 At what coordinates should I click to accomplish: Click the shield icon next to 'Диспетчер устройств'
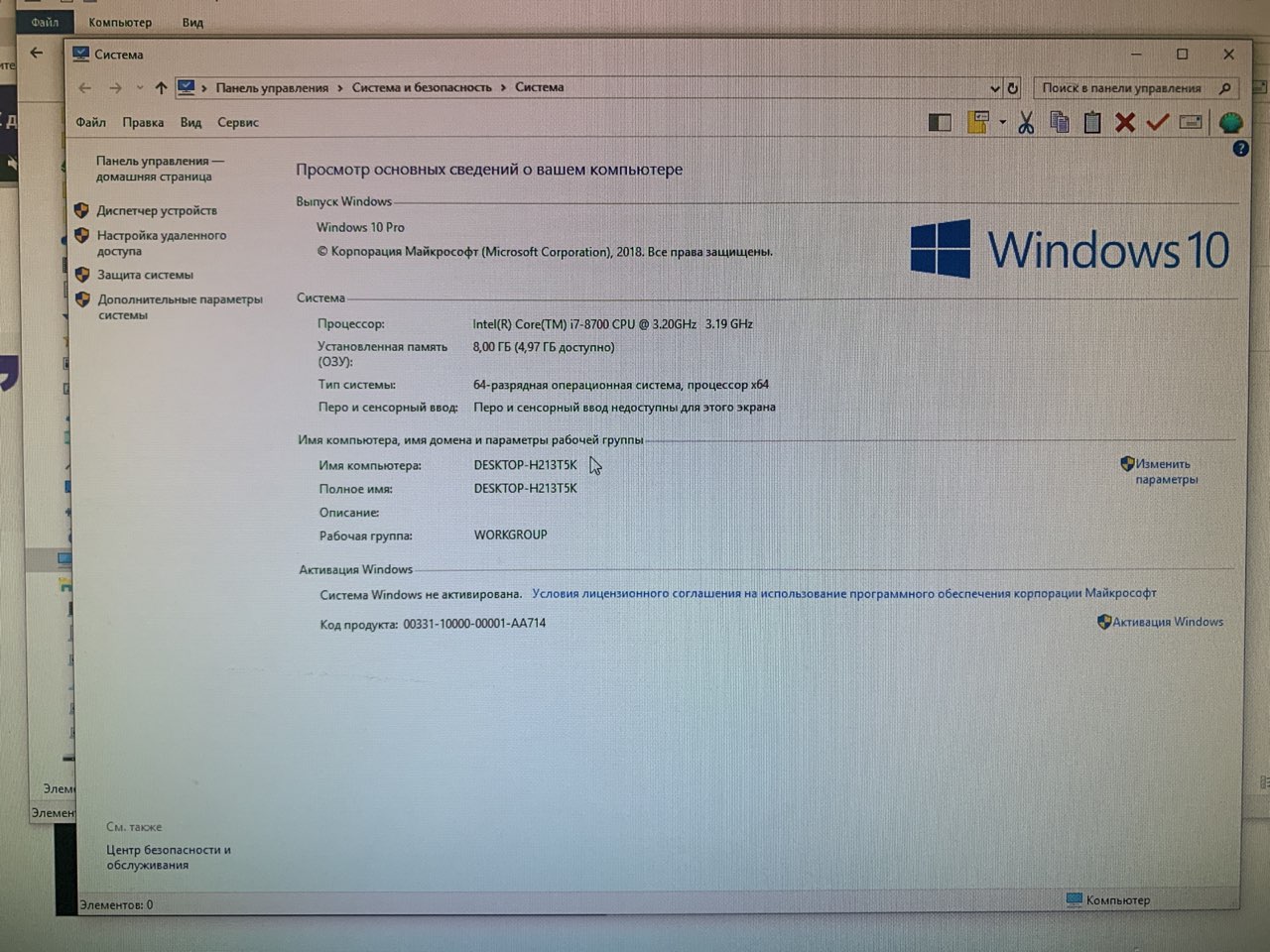(82, 210)
